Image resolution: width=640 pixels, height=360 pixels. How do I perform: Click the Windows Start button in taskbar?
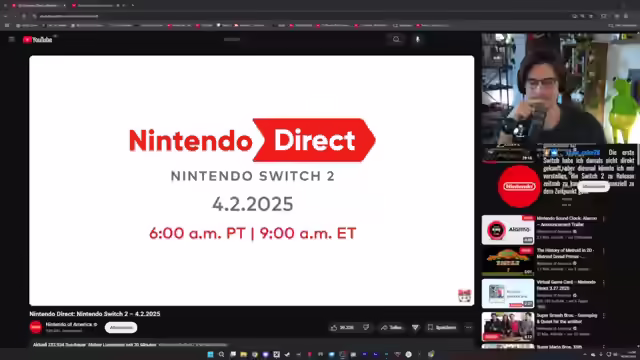[210, 354]
